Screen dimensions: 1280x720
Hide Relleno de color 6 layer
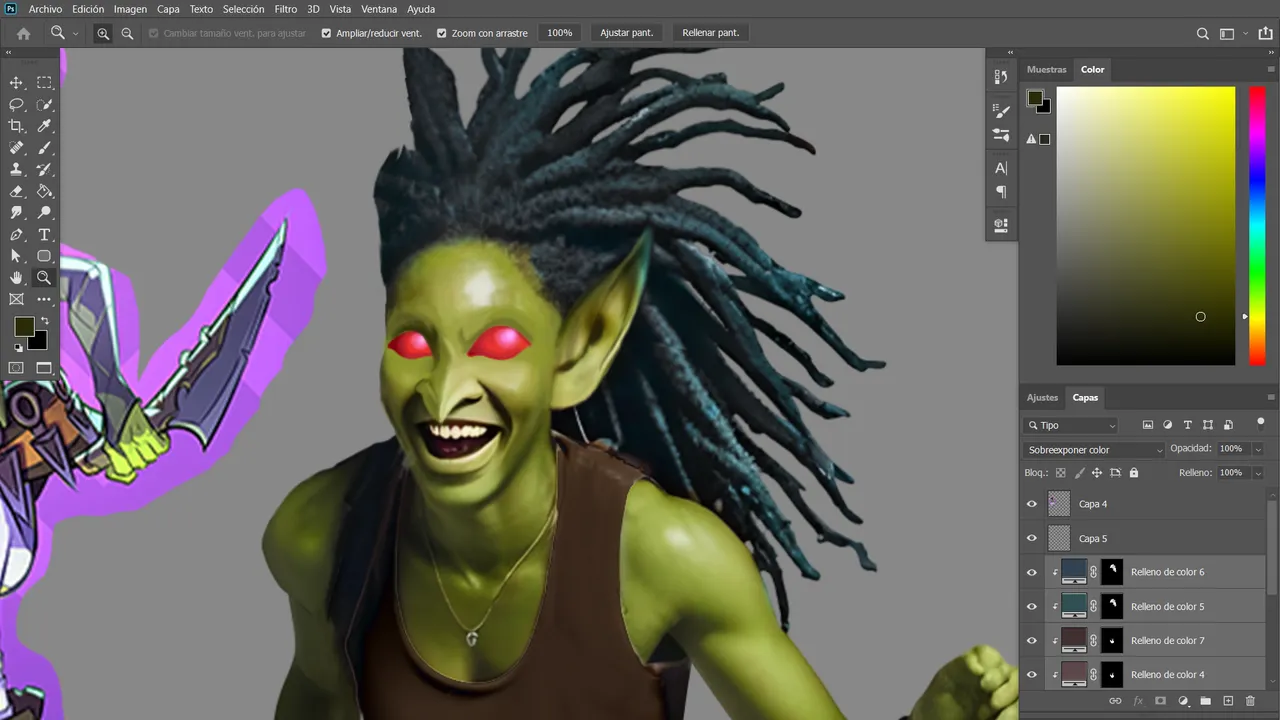(1032, 572)
